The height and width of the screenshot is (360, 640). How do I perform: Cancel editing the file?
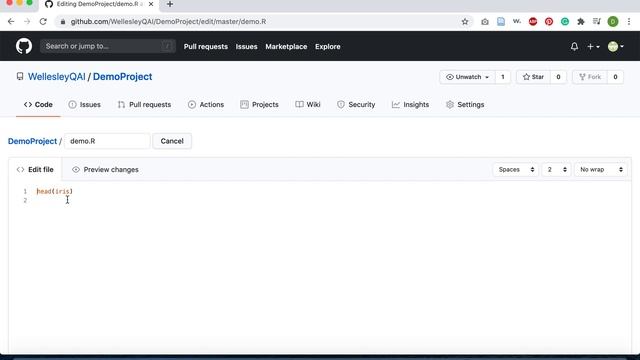(x=172, y=141)
